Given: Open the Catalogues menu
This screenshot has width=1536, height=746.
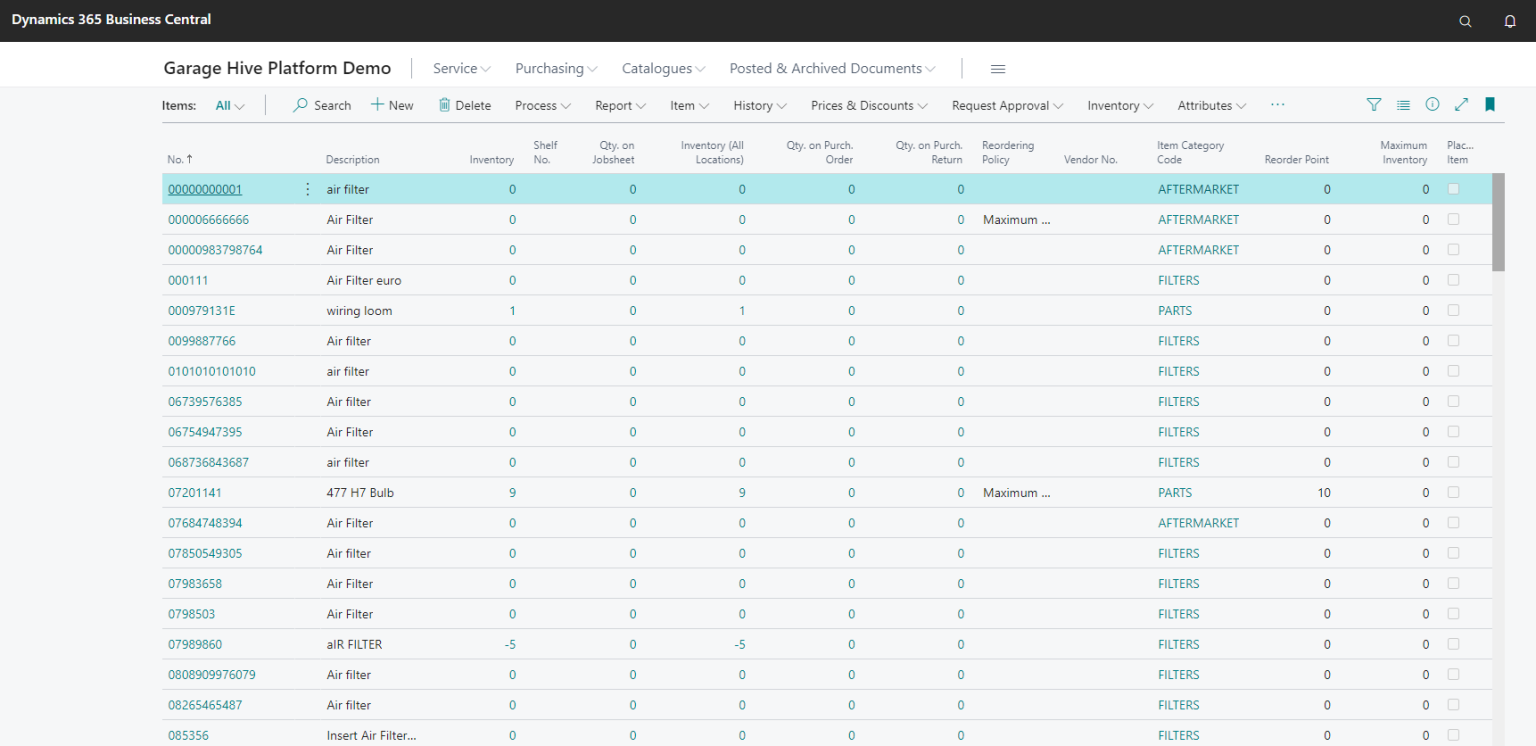Looking at the screenshot, I should click(663, 69).
